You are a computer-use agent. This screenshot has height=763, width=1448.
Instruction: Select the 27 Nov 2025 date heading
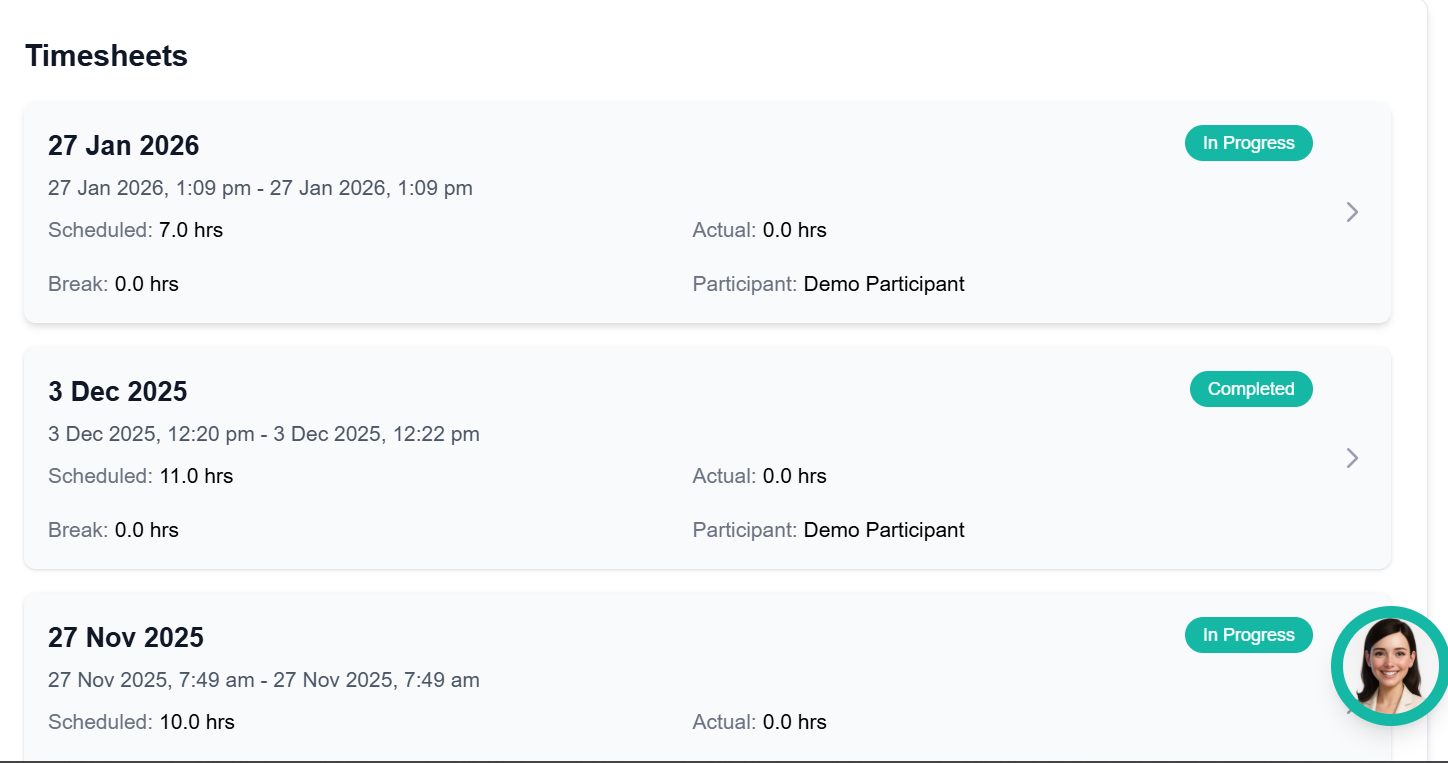coord(126,637)
